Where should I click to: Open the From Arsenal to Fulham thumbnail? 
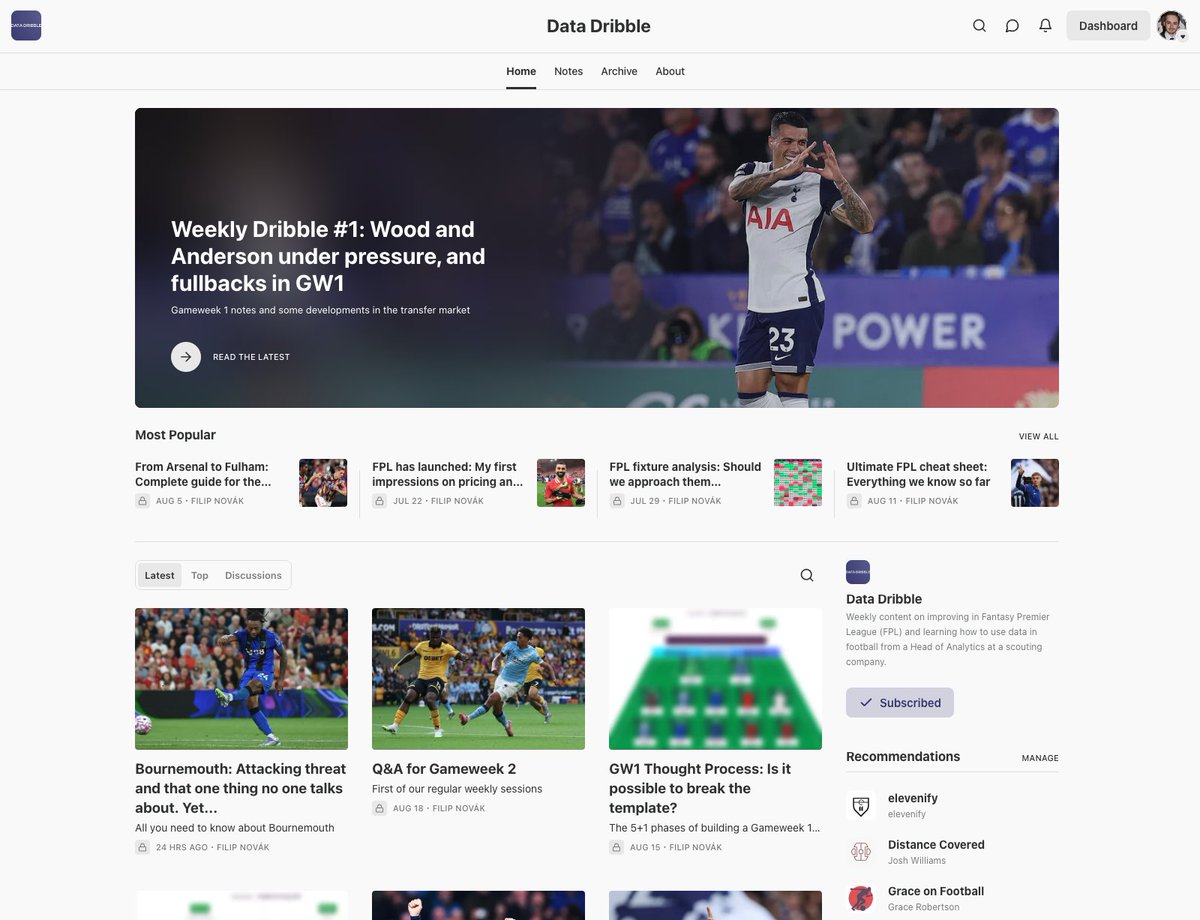tap(323, 483)
